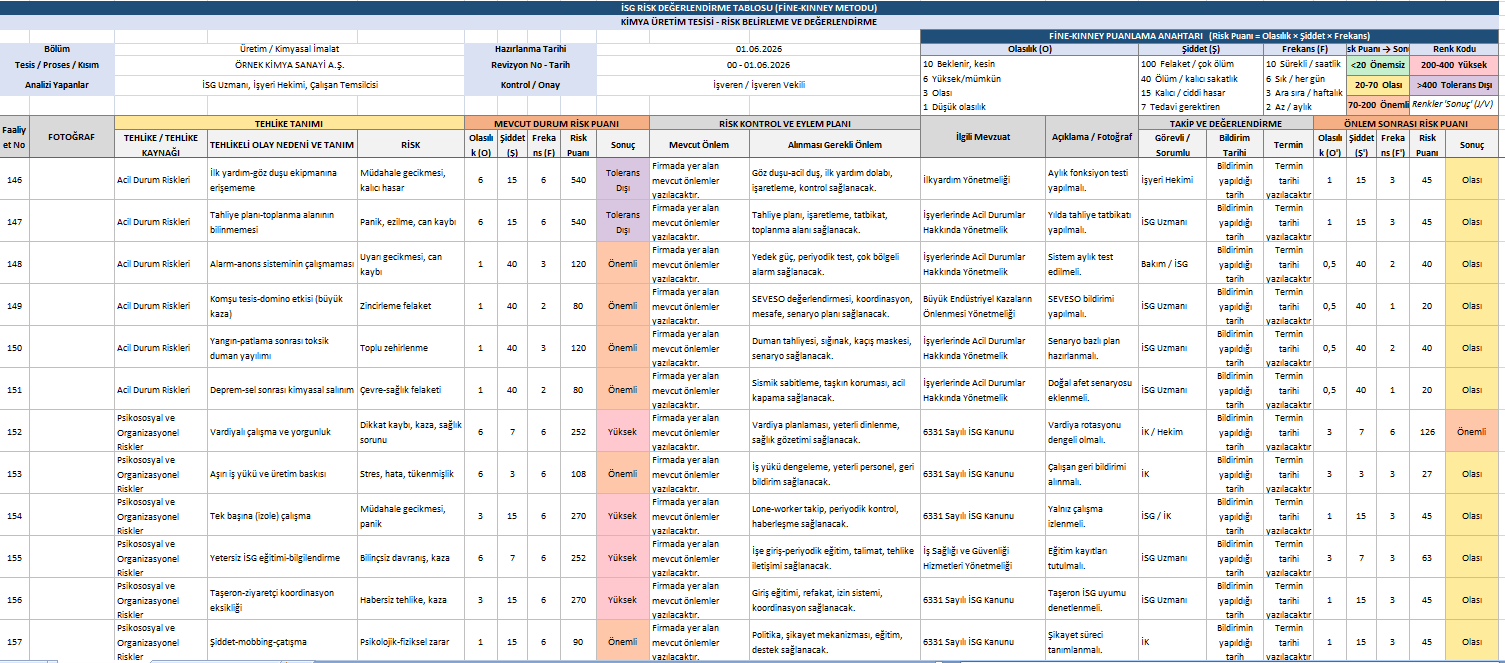Click 'Taşeron-ziyaretçi koordinasyon eksikliği' cell

point(281,600)
